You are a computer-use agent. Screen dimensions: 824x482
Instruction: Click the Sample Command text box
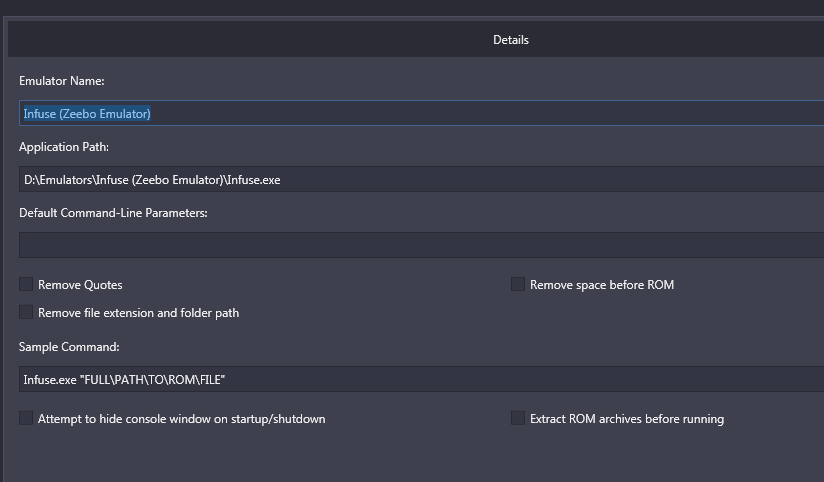421,379
